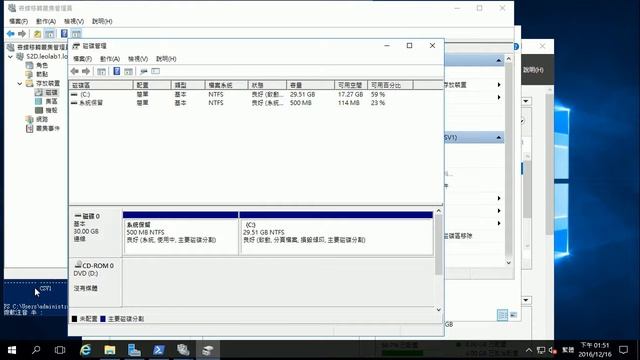Click Actions pane scrollbar down arrow

coord(509,262)
